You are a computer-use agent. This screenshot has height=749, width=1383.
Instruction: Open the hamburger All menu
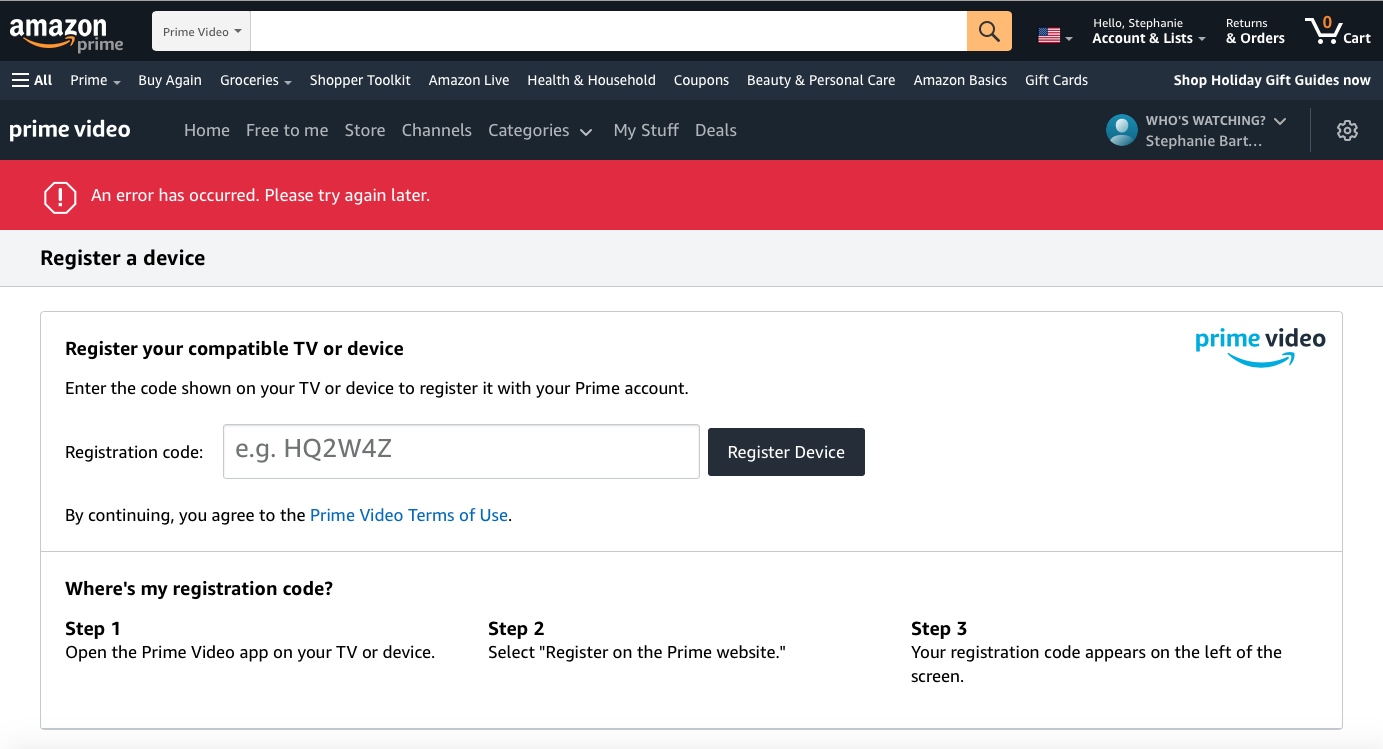coord(32,80)
